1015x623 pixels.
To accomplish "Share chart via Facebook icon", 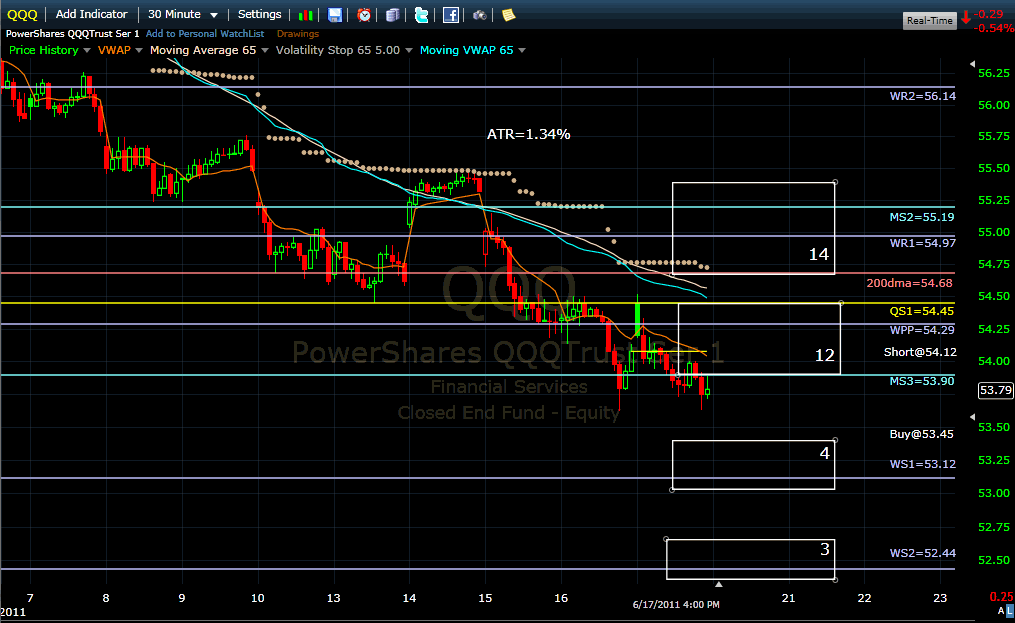I will coord(451,14).
